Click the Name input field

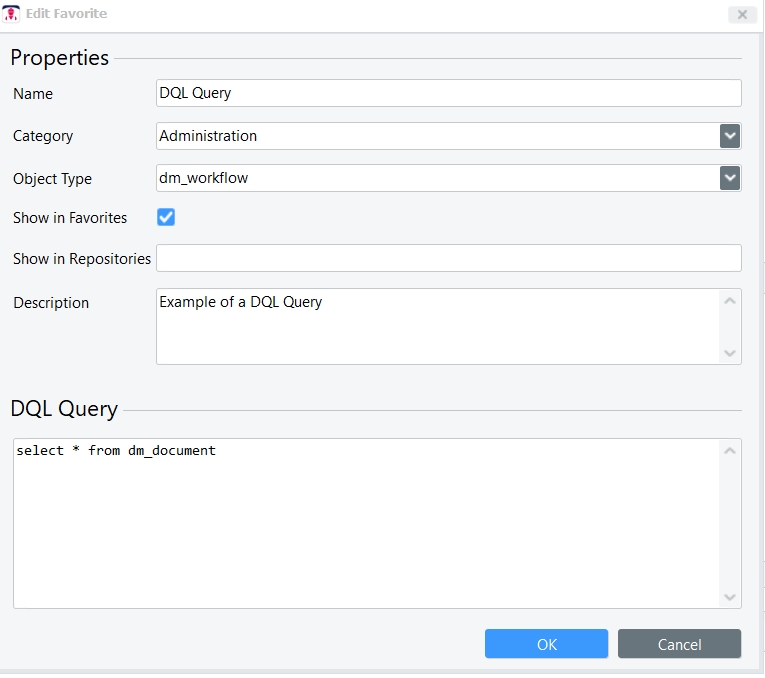click(448, 93)
